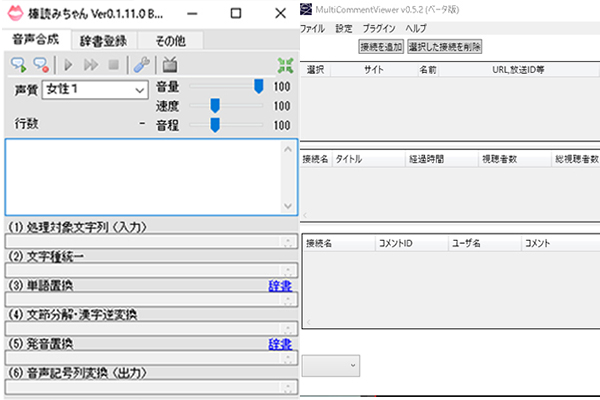The height and width of the screenshot is (400, 600).
Task: Click the (3) 単語置換 result field
Action: pyautogui.click(x=151, y=300)
